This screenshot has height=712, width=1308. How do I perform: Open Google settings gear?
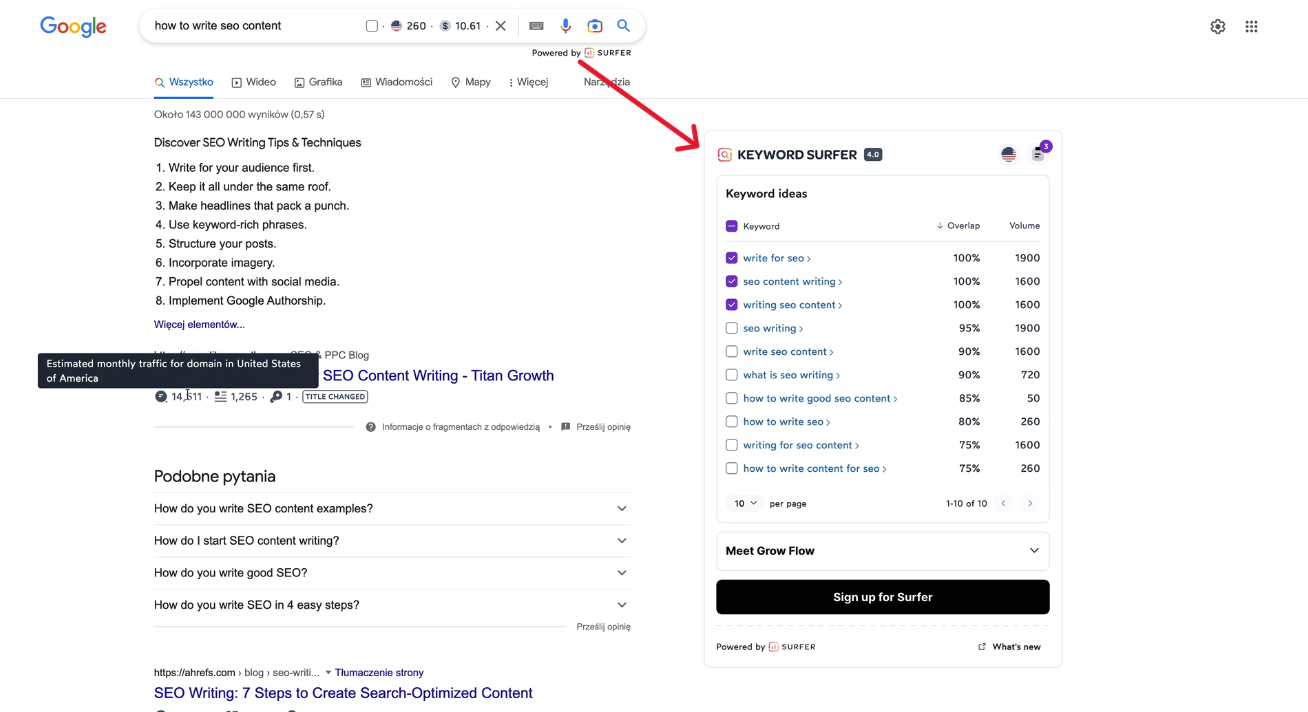(x=1218, y=27)
